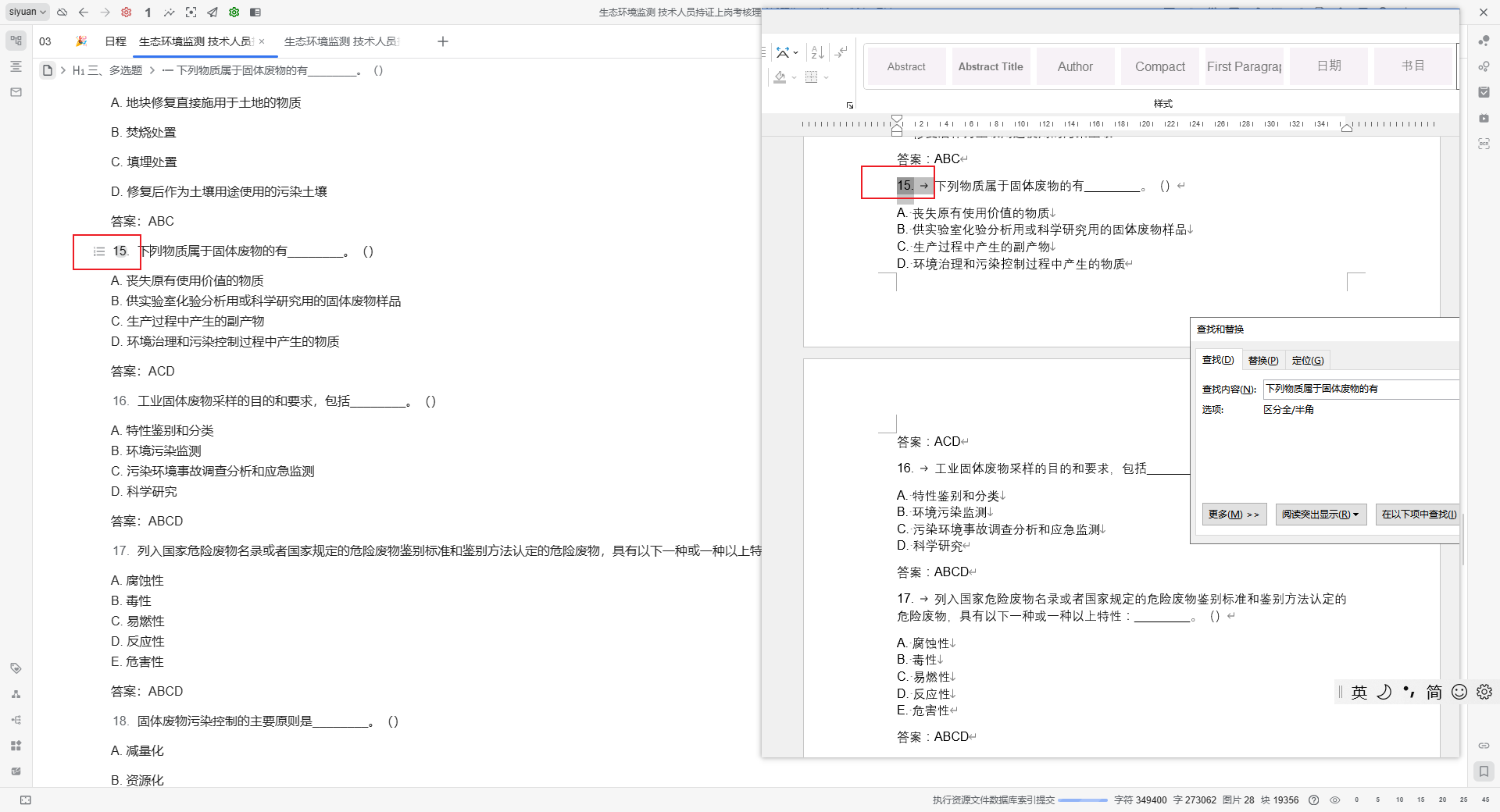
Task: Click the 更多 button in find dialog
Action: [1234, 515]
